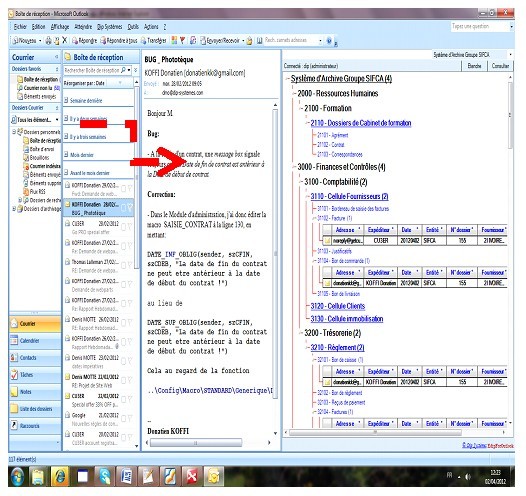Open 2110 - Dossiers de Cabinet de formation link

[x=361, y=123]
